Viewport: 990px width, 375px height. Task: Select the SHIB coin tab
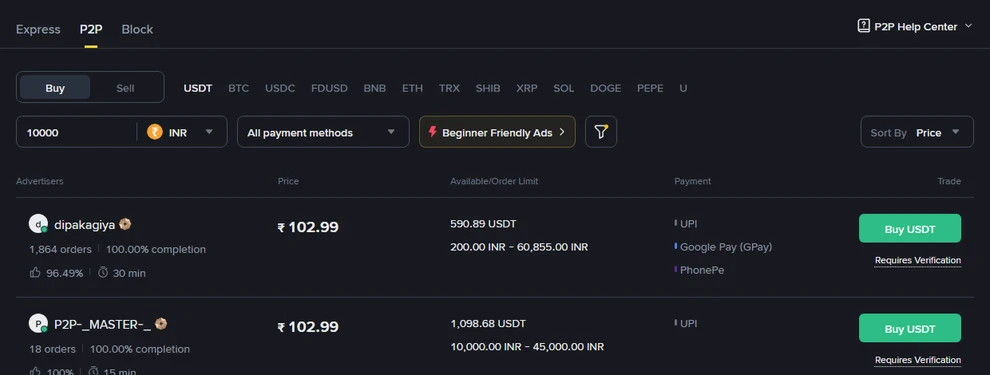point(488,88)
